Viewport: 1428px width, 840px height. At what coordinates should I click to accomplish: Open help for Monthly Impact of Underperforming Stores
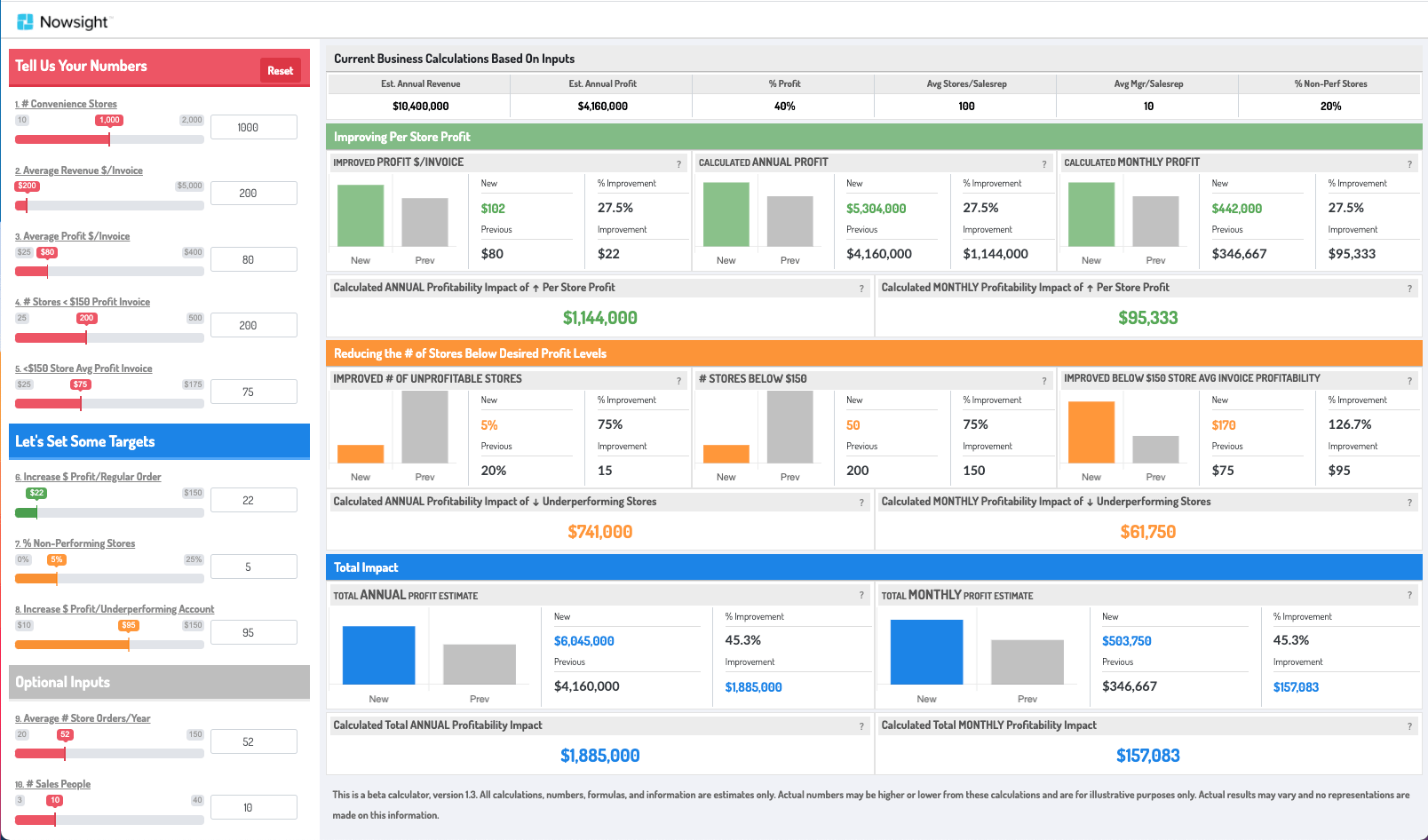pyautogui.click(x=1409, y=502)
